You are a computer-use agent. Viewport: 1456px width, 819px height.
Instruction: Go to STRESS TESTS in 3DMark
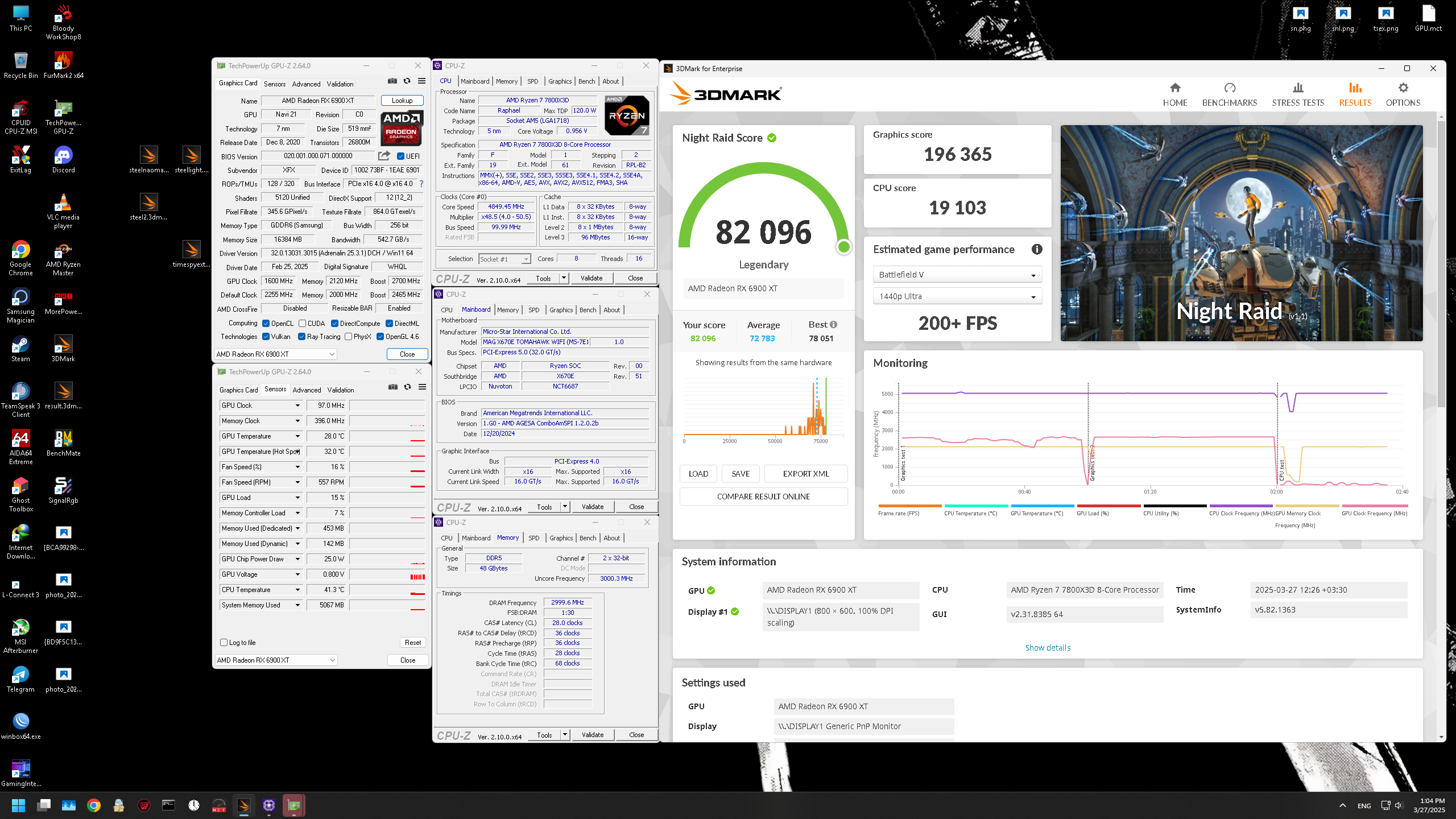pos(1298,94)
